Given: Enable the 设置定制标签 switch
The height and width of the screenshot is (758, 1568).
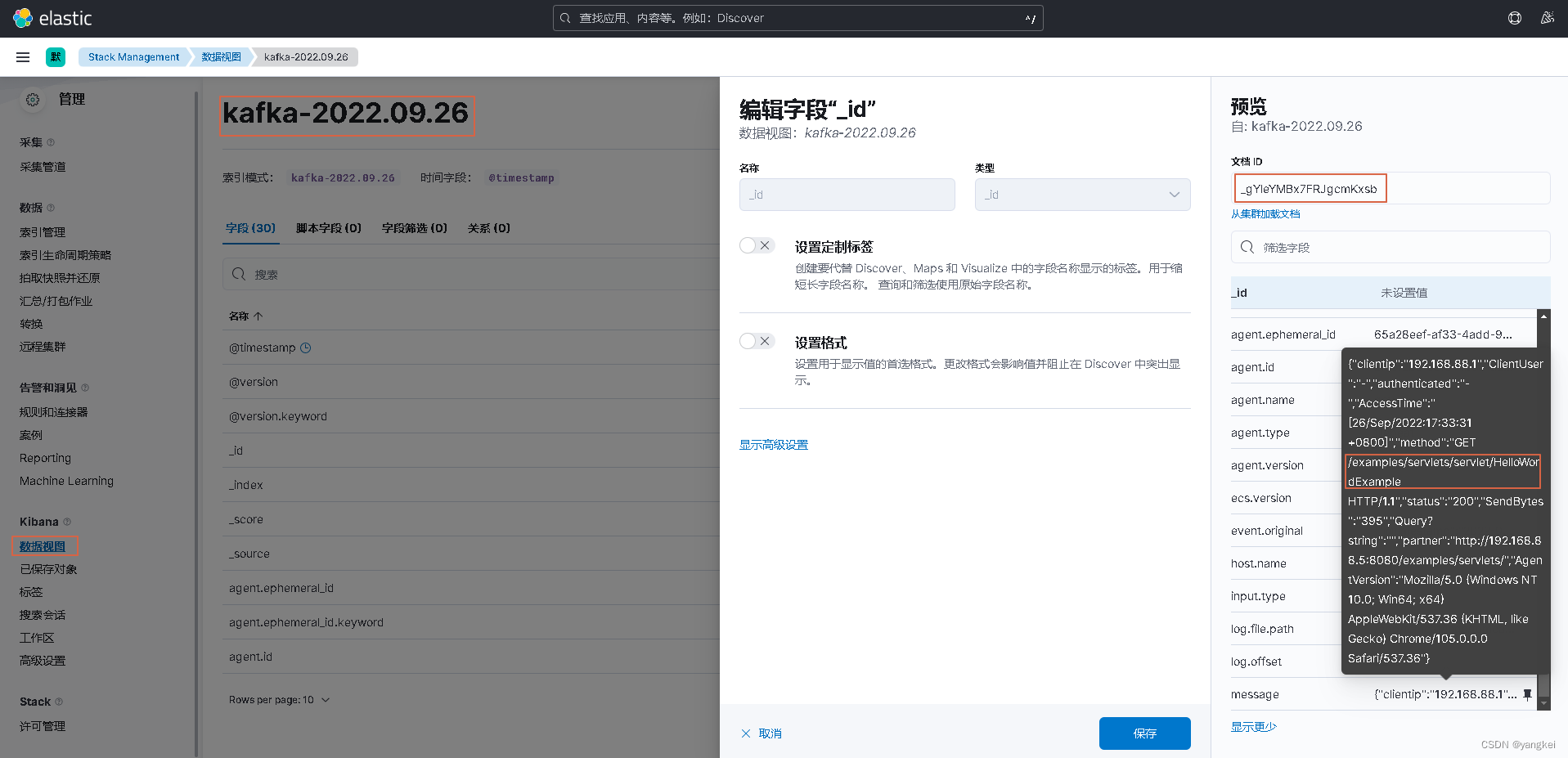Looking at the screenshot, I should [x=757, y=245].
